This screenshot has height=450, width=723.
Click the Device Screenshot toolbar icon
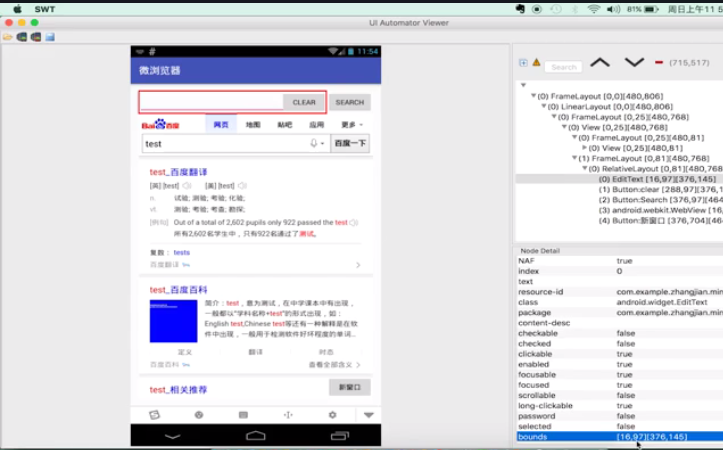pos(22,37)
